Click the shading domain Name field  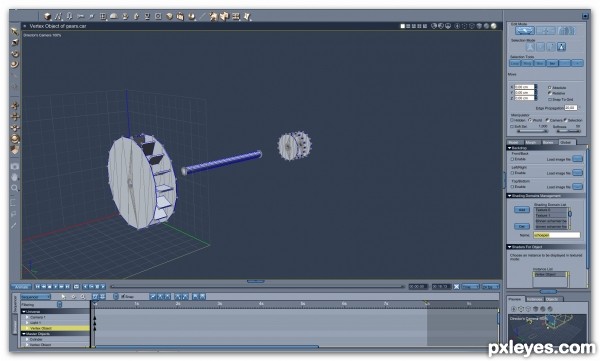pyautogui.click(x=557, y=235)
